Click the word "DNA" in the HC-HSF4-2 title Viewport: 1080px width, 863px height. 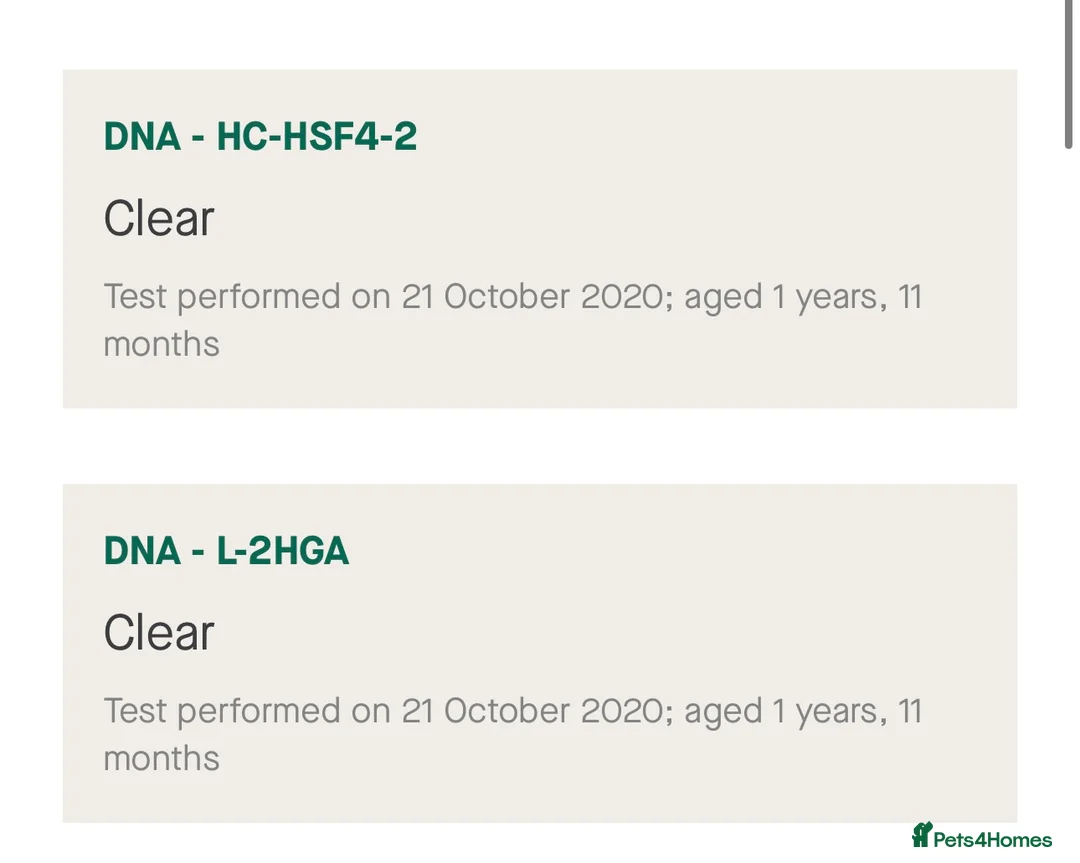[142, 137]
